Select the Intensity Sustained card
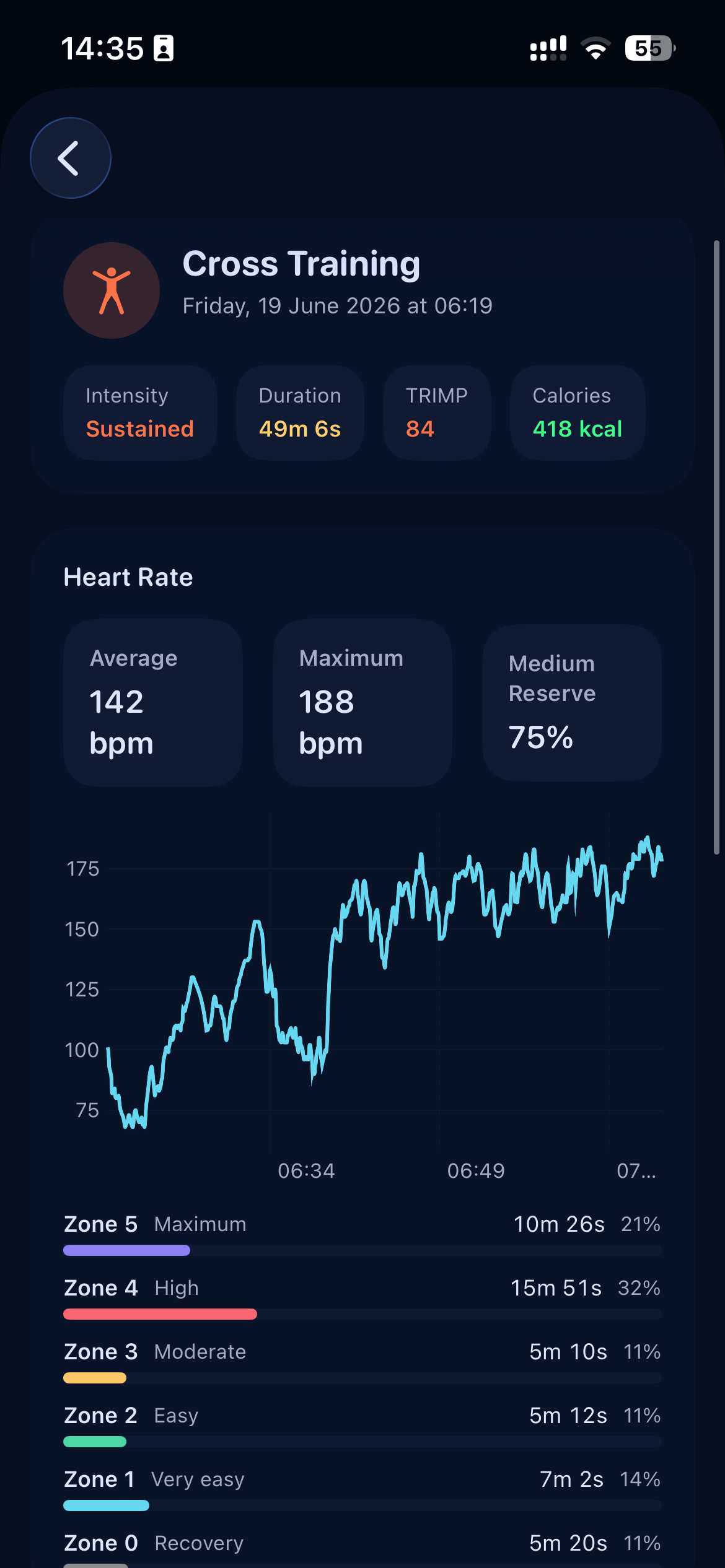The height and width of the screenshot is (1568, 725). coord(140,412)
